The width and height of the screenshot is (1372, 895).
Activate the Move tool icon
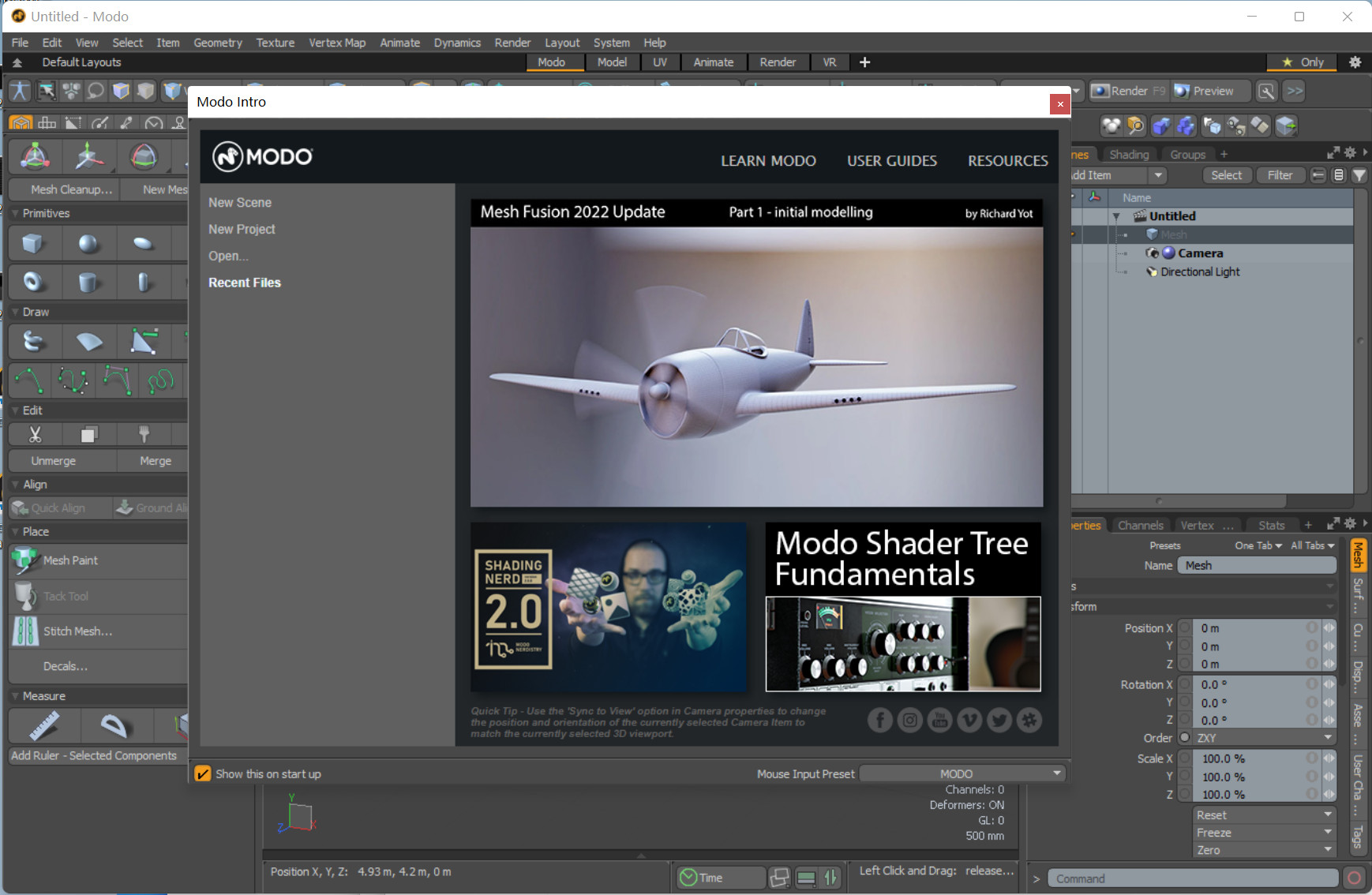tap(88, 156)
